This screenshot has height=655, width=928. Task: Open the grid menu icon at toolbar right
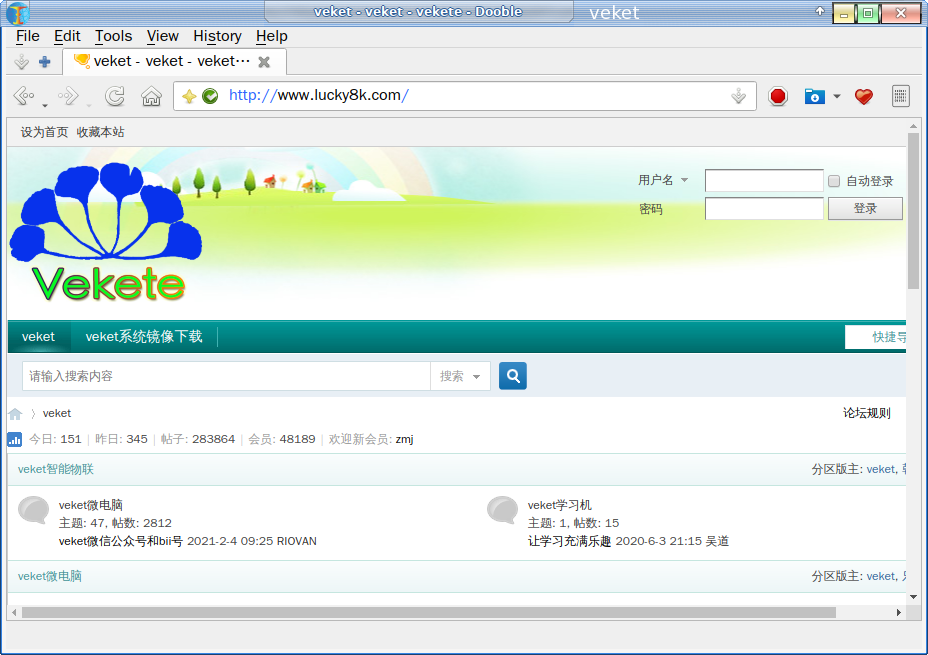[x=900, y=96]
